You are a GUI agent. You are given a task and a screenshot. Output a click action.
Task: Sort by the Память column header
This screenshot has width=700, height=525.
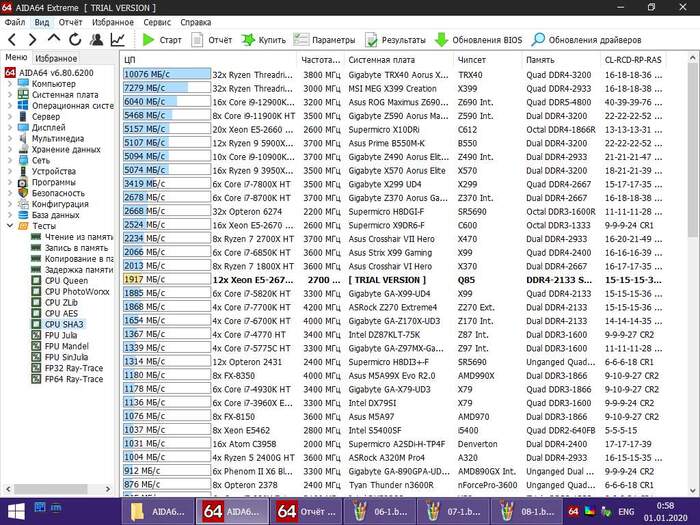[560, 60]
